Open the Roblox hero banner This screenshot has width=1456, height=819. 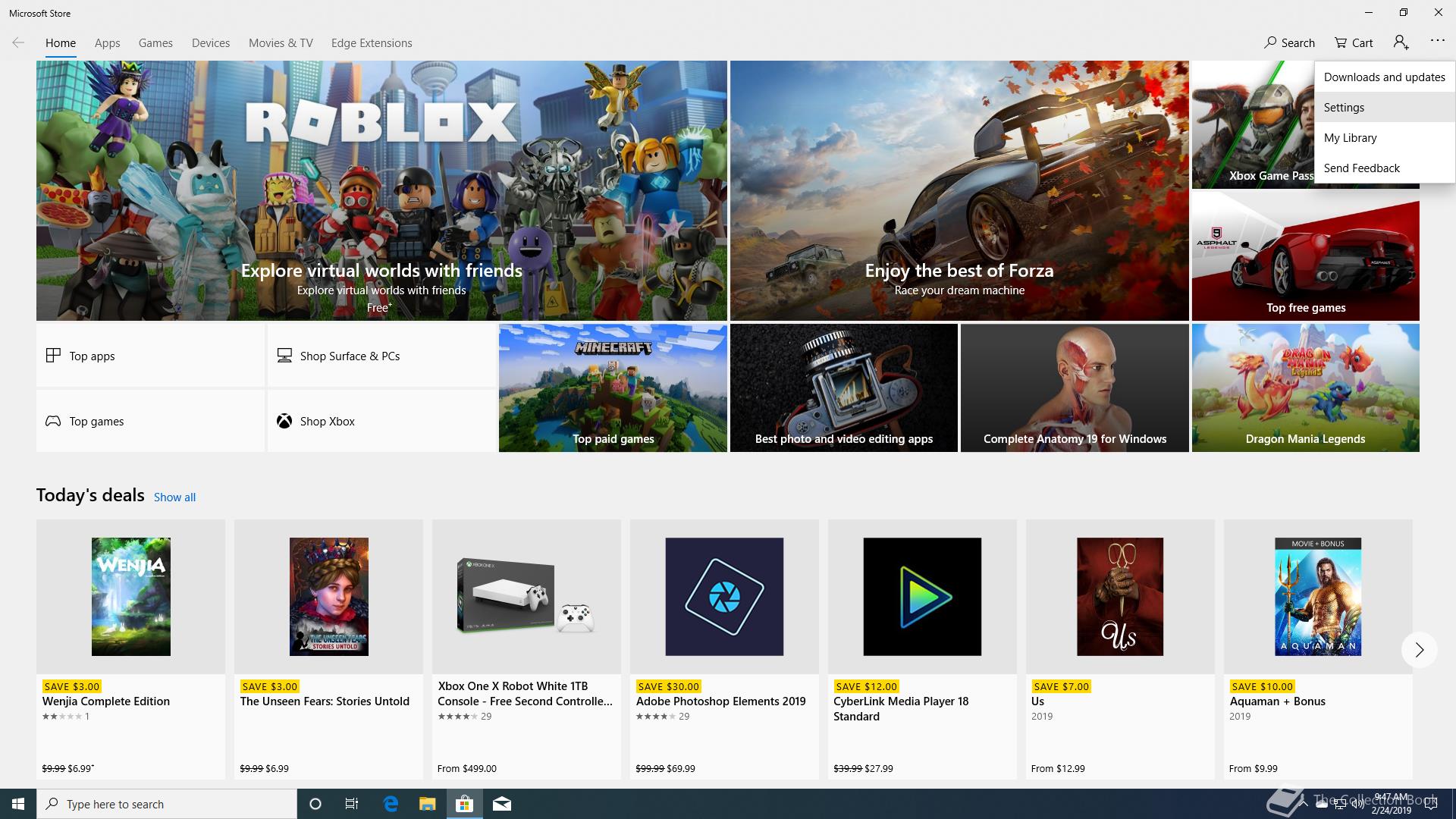click(x=381, y=190)
